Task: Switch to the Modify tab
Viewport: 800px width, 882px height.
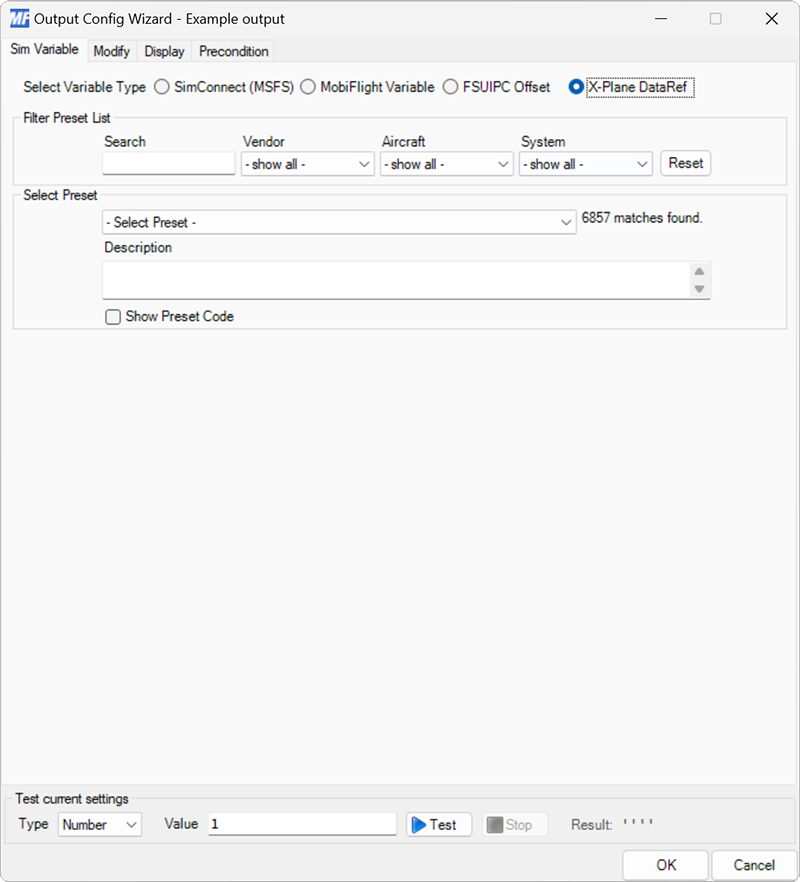Action: pyautogui.click(x=111, y=51)
